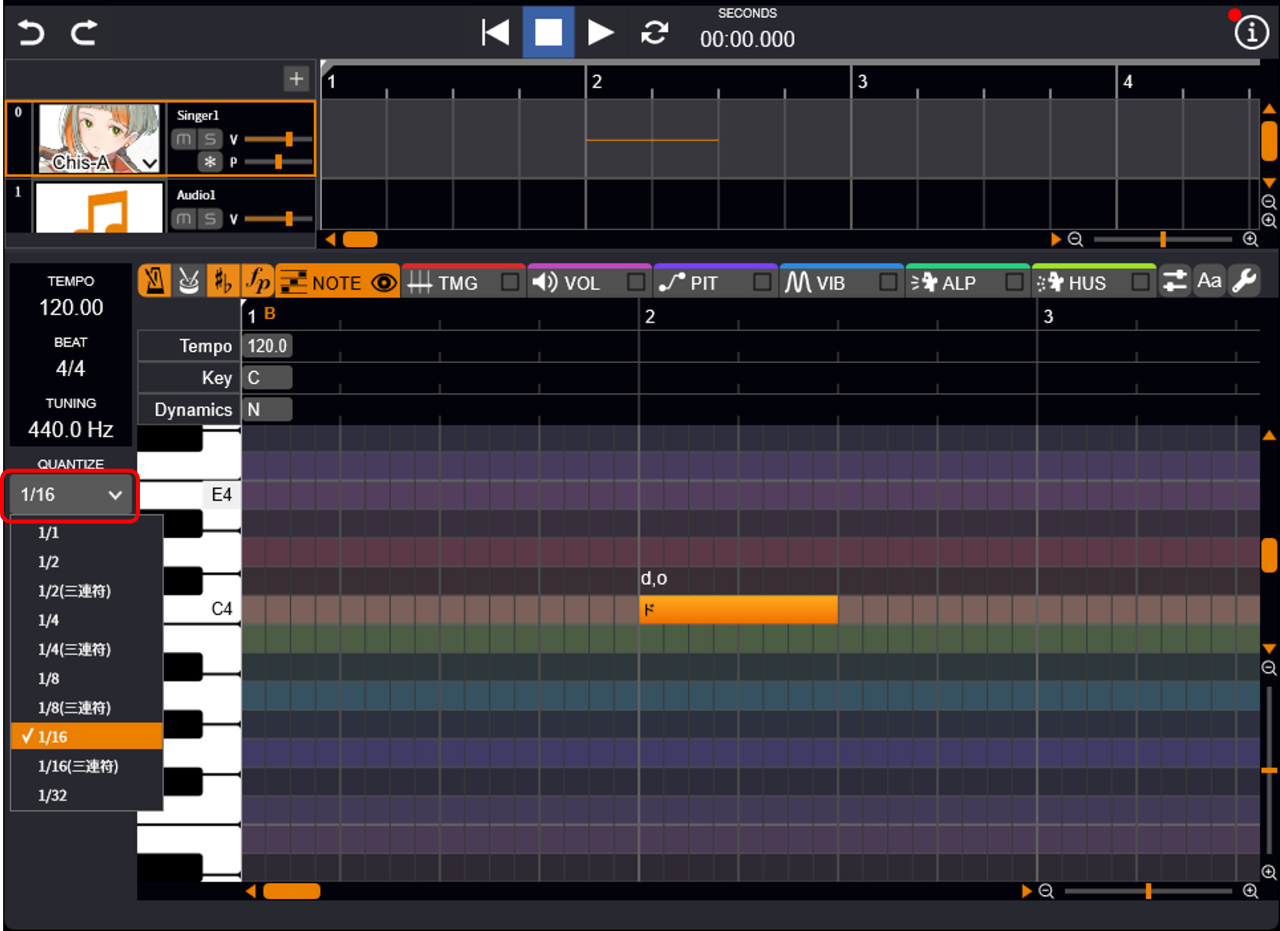Toggle the metronome tempo track icon
The width and height of the screenshot is (1280, 931).
coord(154,282)
